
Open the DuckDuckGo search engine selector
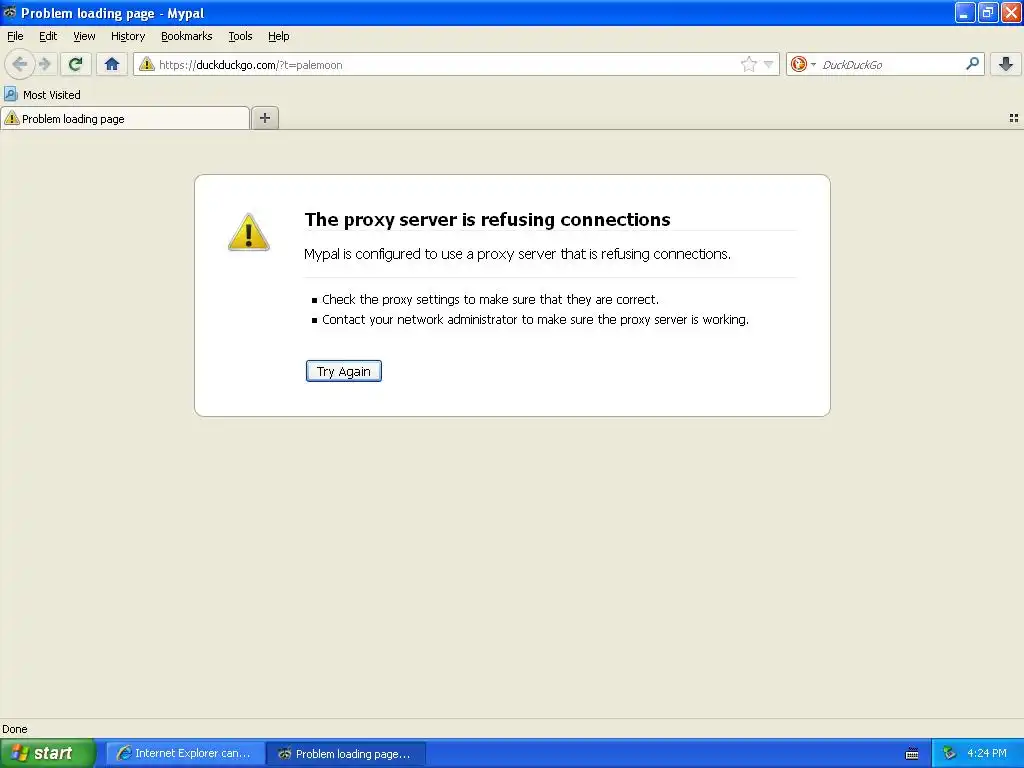[803, 64]
